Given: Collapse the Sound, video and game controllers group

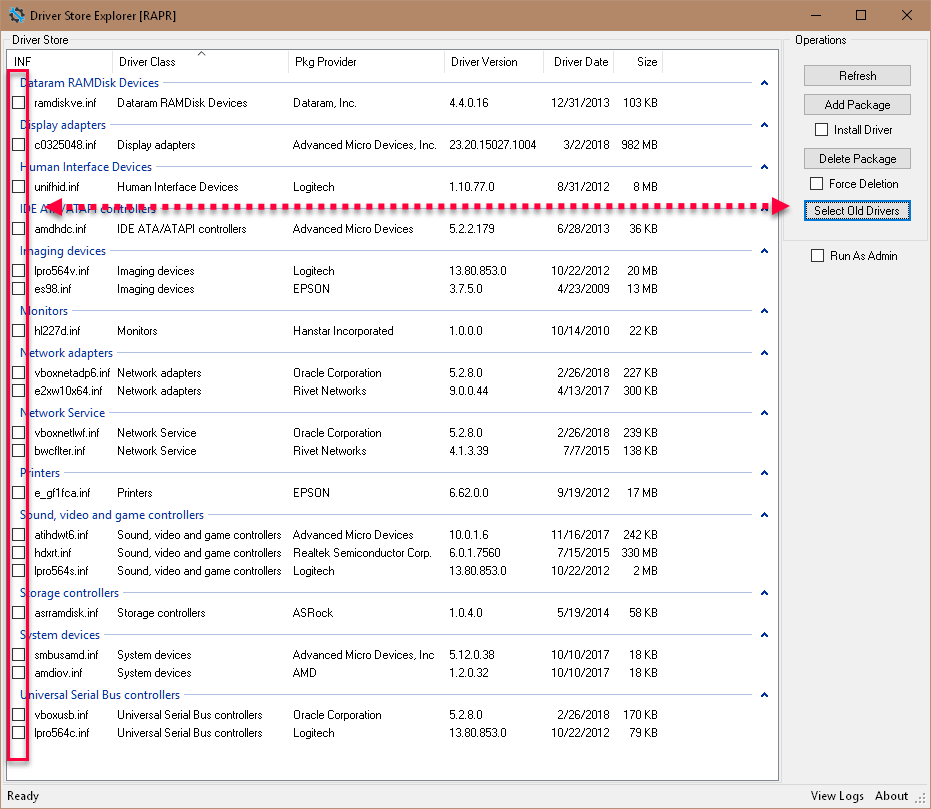Looking at the screenshot, I should (764, 515).
